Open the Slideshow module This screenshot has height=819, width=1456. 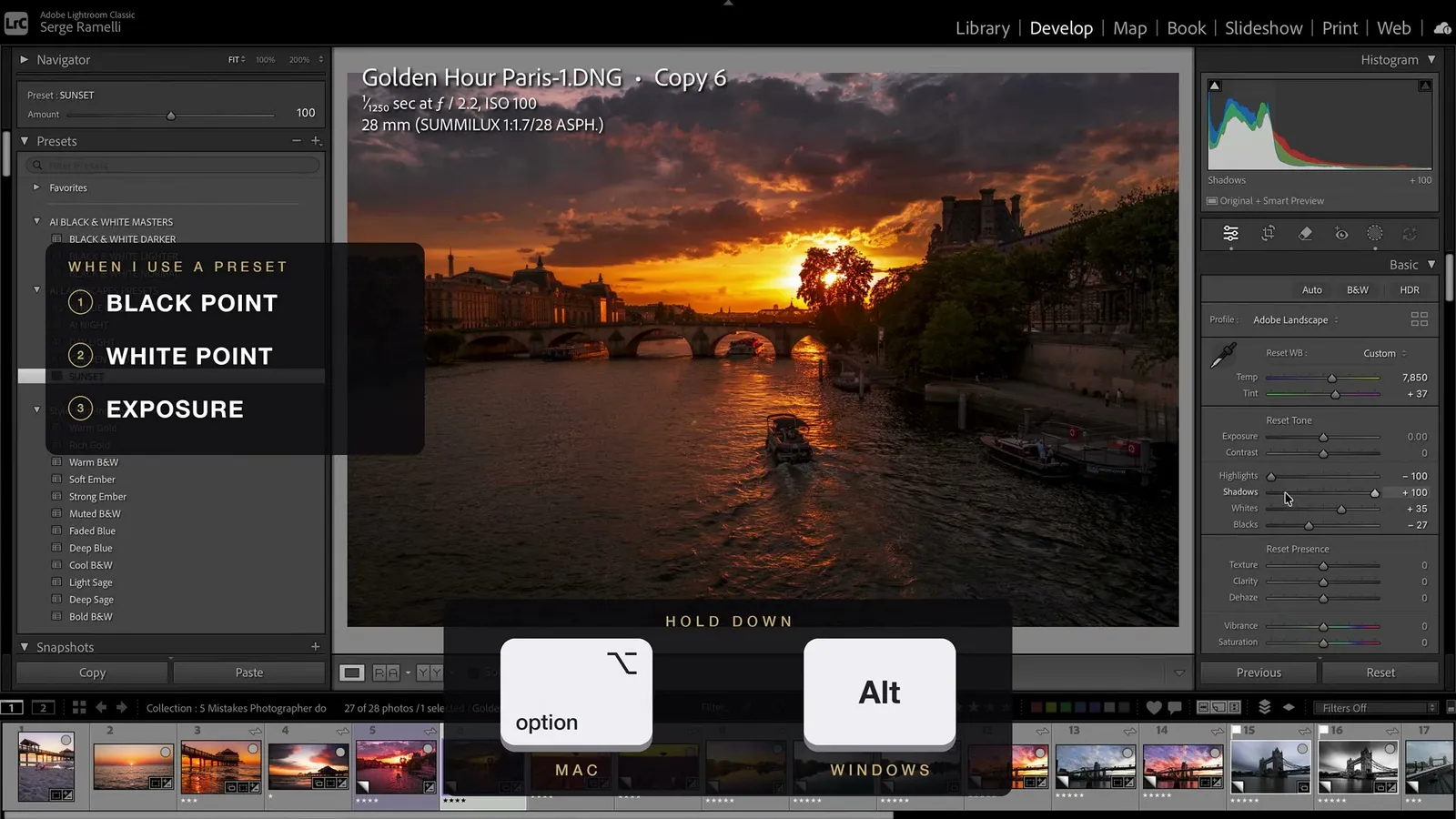pos(1264,28)
